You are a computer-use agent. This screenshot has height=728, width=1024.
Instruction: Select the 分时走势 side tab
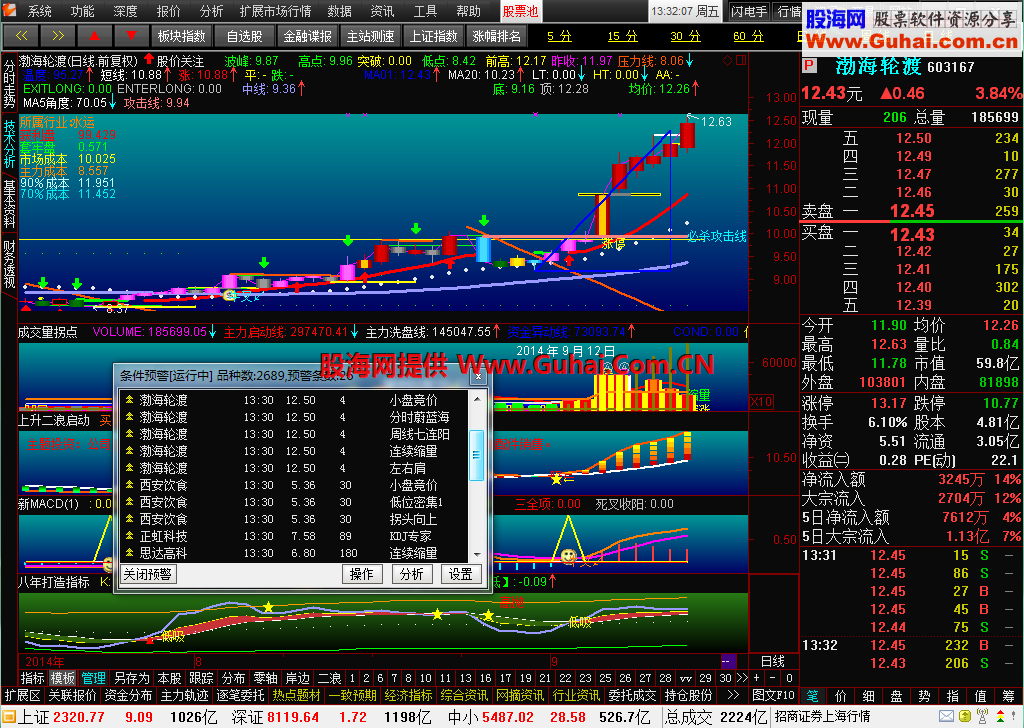tap(9, 84)
